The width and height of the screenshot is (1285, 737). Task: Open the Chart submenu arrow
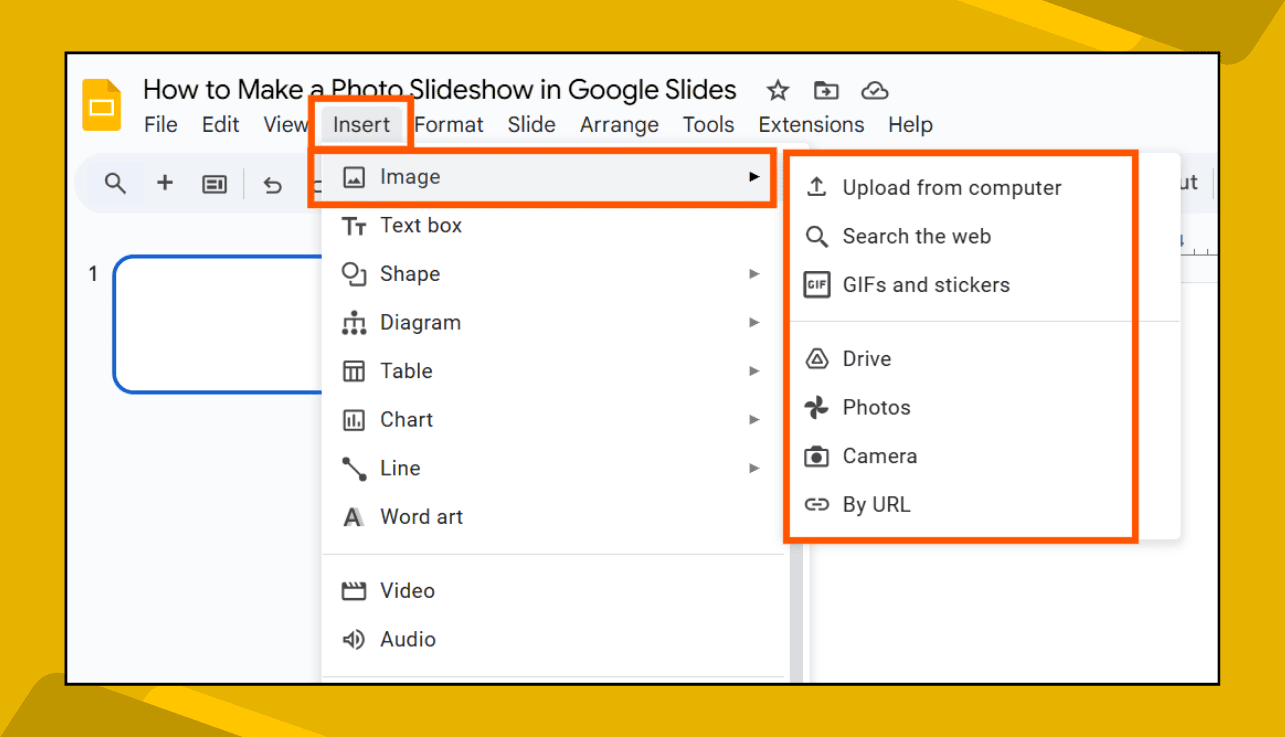[755, 419]
